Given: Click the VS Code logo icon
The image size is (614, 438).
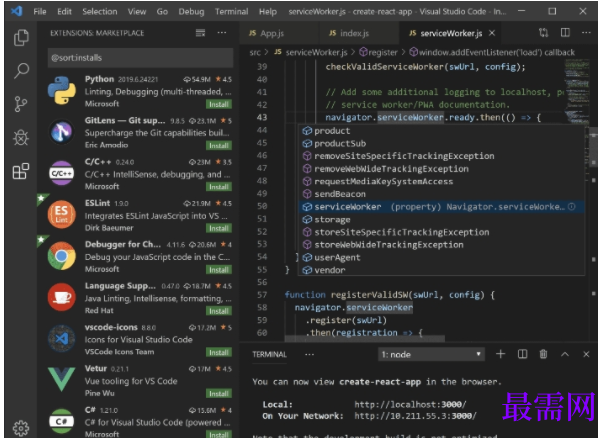Looking at the screenshot, I should point(16,11).
